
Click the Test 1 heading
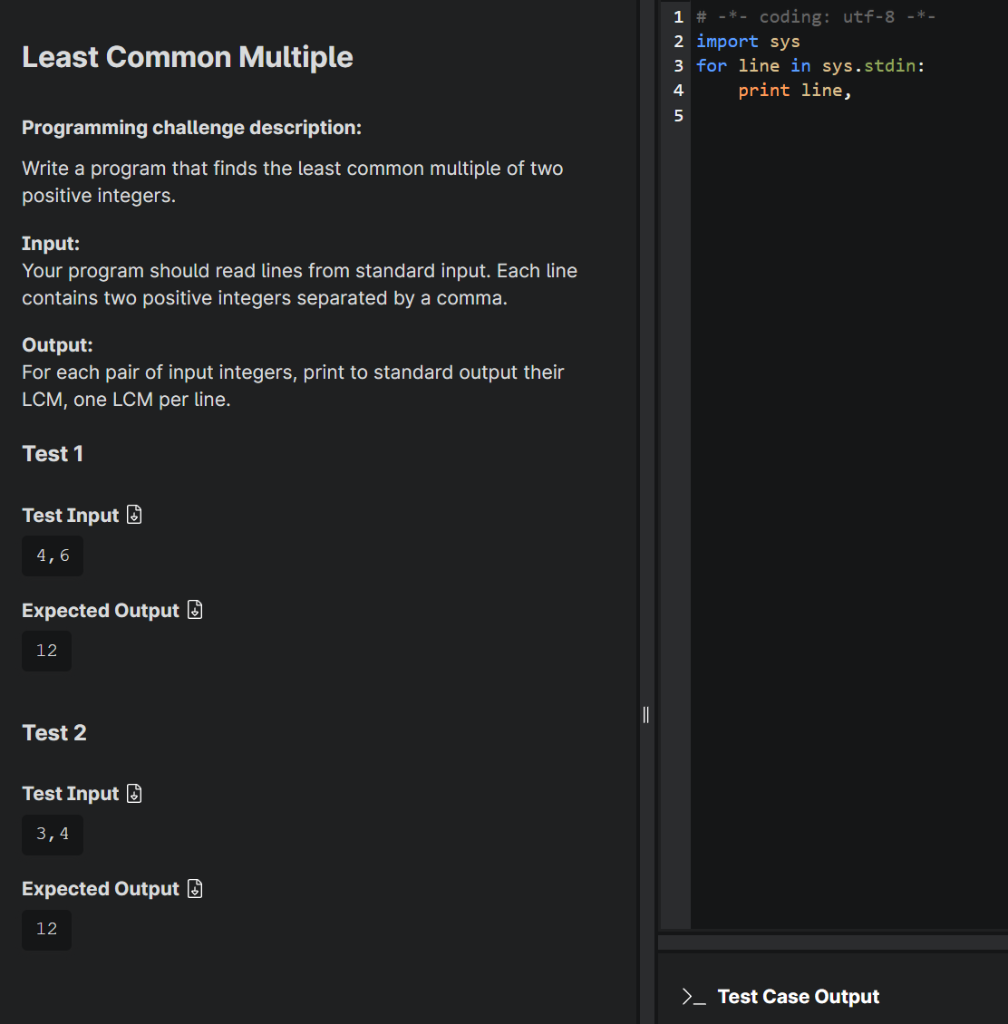click(52, 453)
